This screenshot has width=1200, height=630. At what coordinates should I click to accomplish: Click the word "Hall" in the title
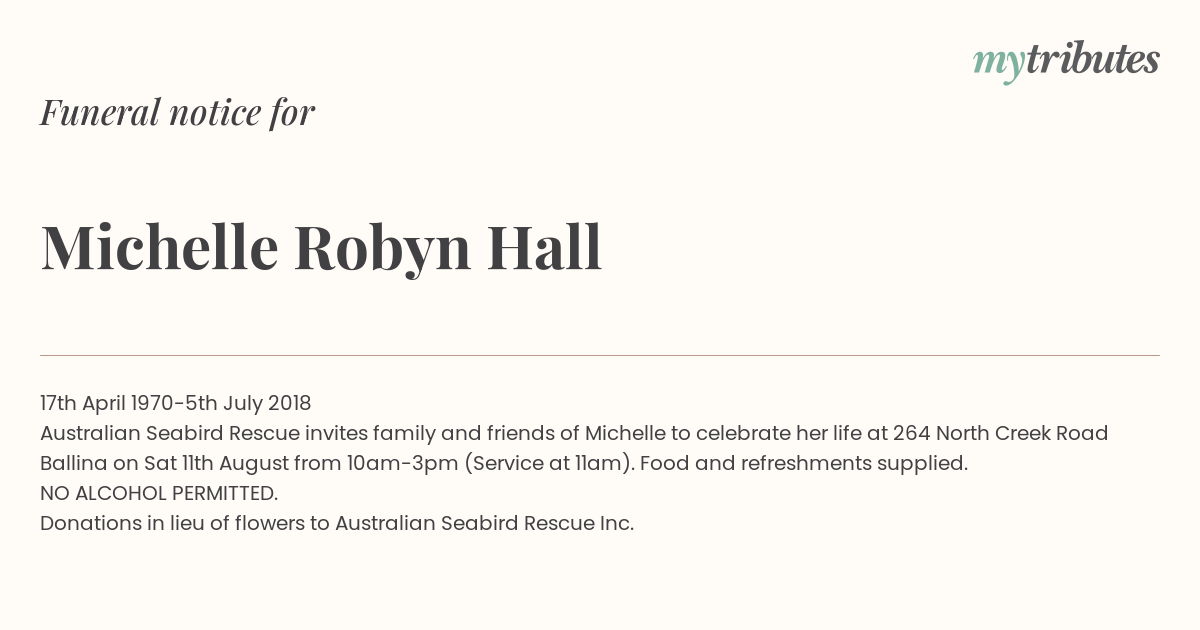click(544, 247)
